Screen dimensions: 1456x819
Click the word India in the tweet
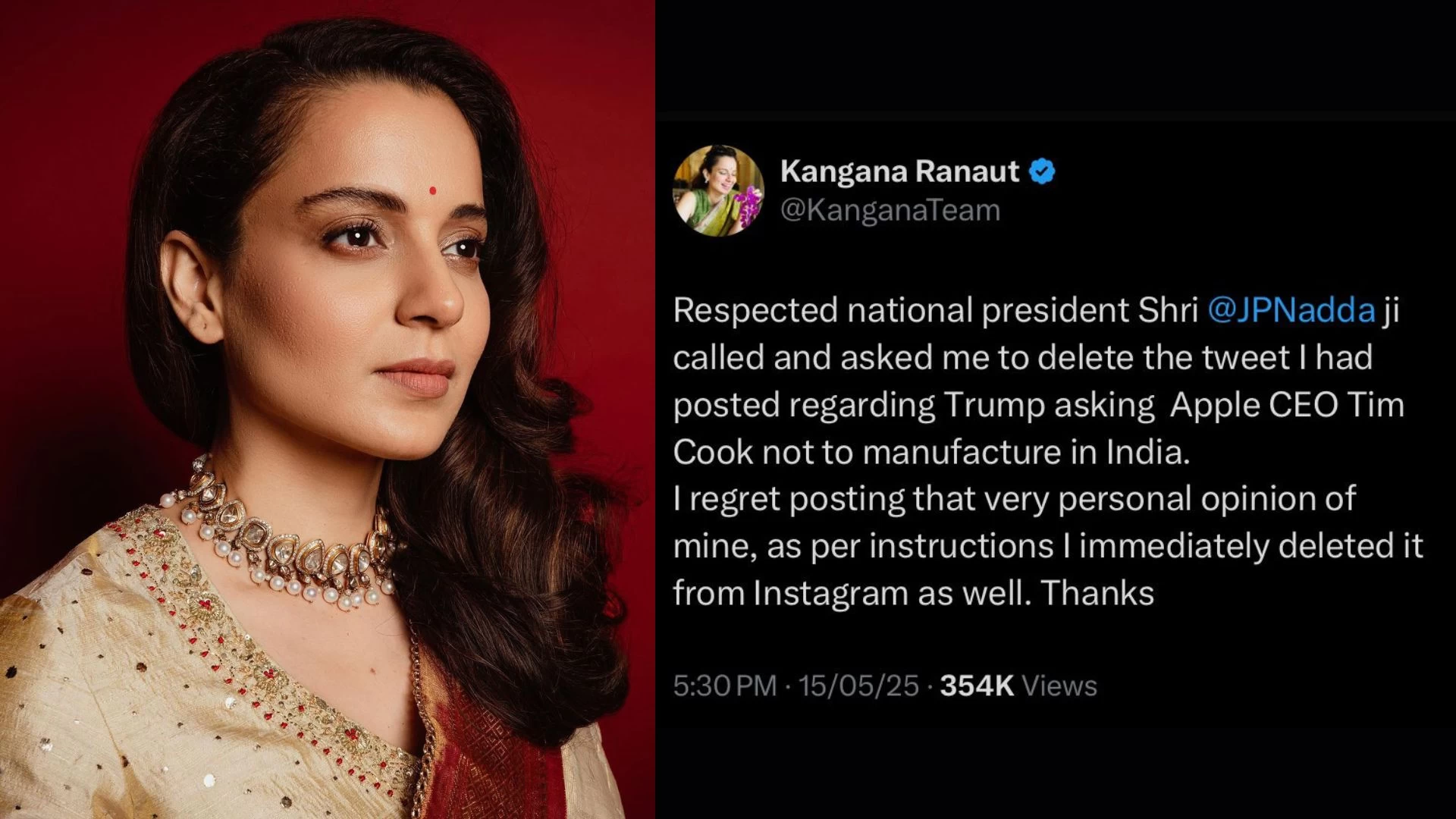(x=1148, y=452)
